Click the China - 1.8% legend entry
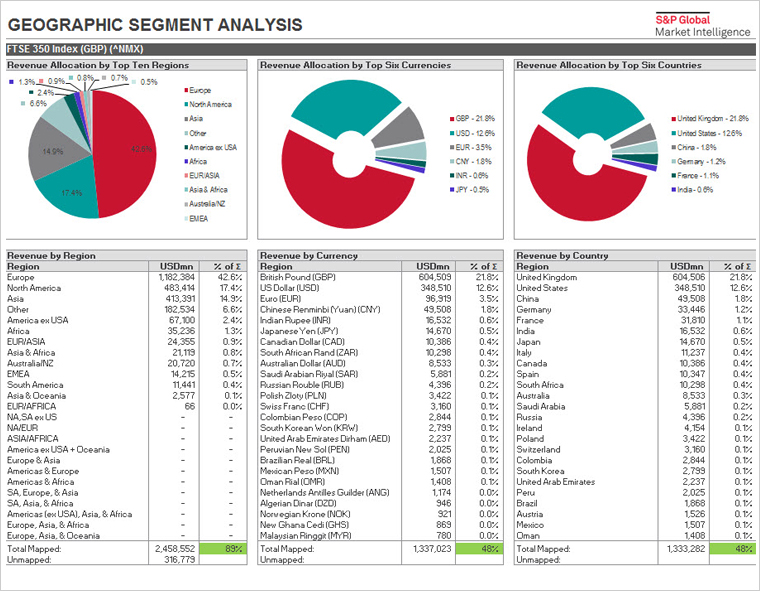 coord(694,147)
